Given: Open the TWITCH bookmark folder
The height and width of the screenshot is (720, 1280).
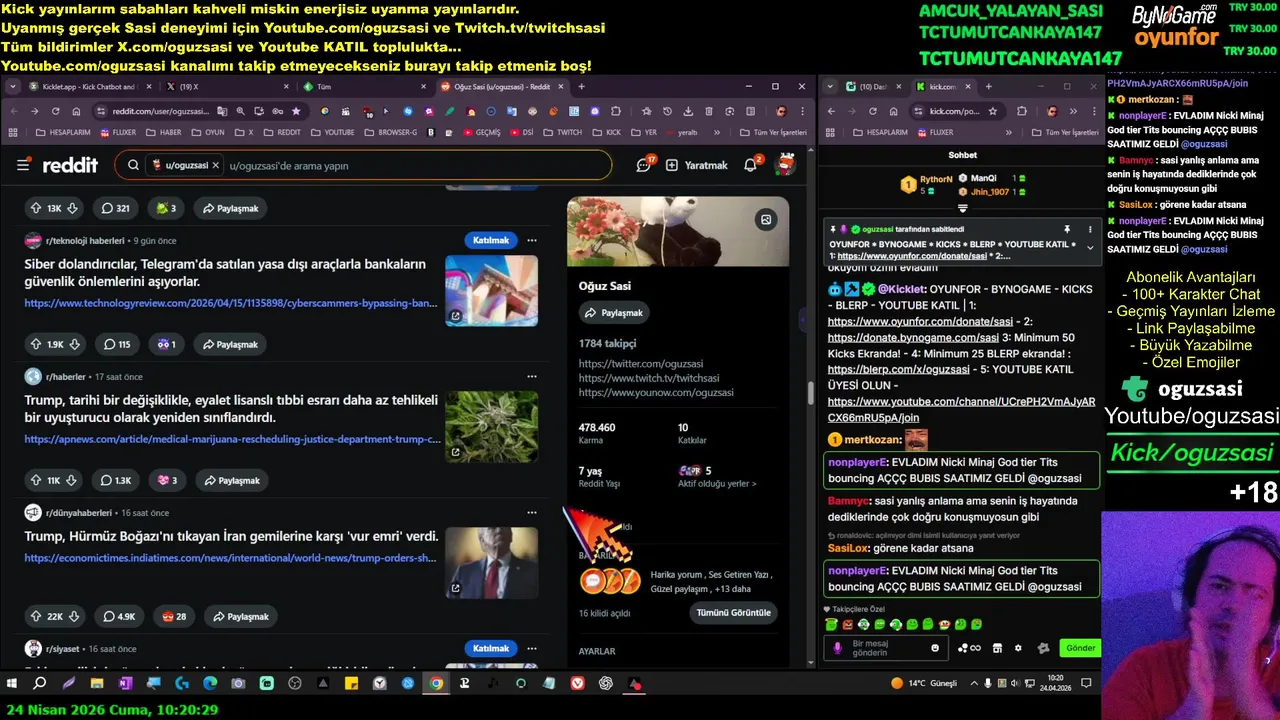Looking at the screenshot, I should point(563,132).
